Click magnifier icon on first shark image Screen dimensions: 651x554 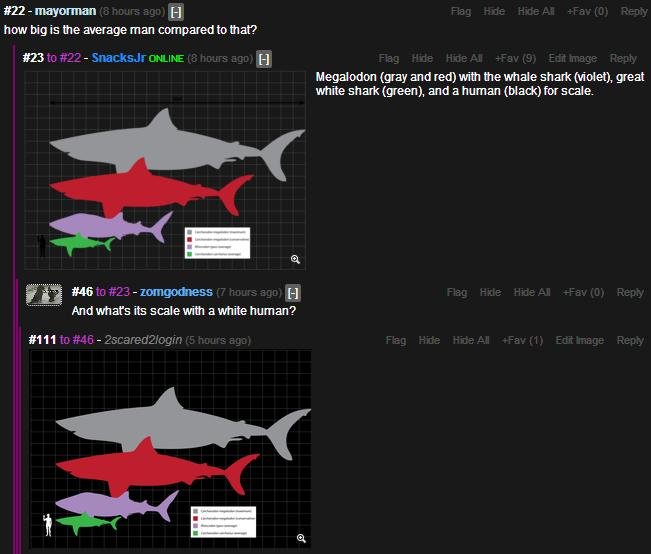(x=295, y=259)
